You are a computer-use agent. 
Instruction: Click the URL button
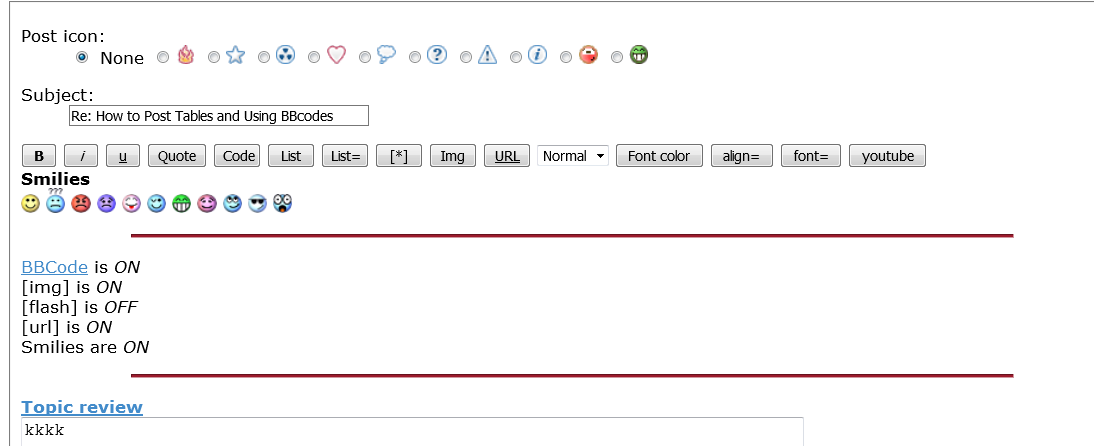[507, 156]
